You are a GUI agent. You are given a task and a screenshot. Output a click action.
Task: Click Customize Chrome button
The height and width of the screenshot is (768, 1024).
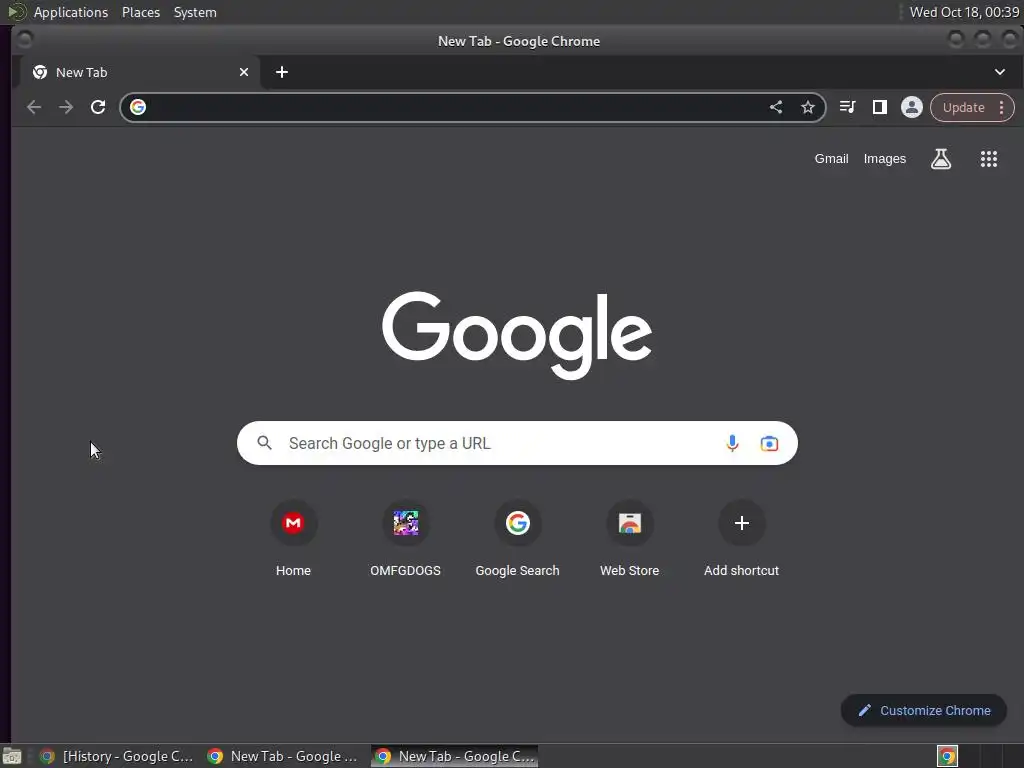click(923, 711)
